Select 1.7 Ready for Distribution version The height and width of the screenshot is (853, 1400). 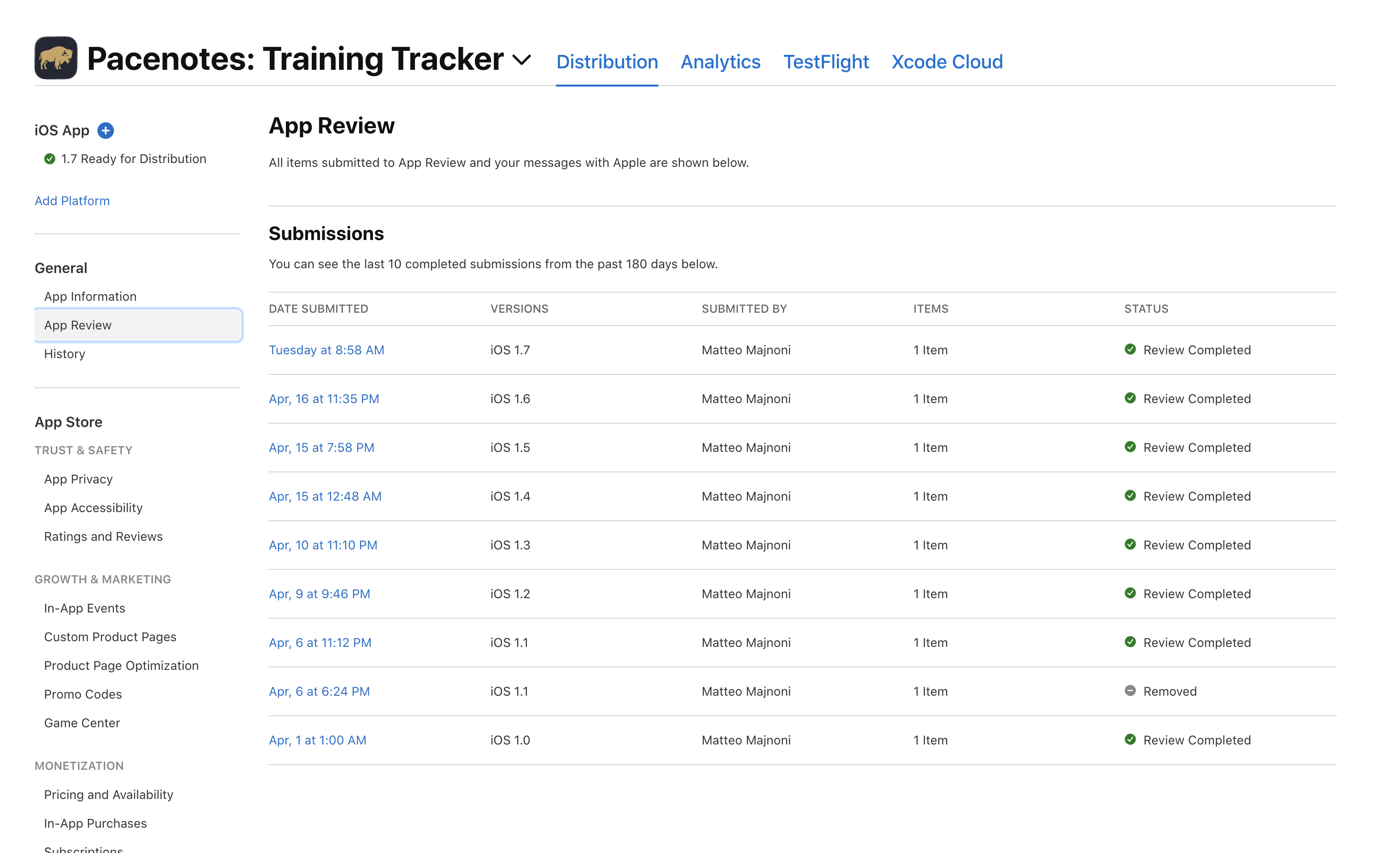point(133,159)
